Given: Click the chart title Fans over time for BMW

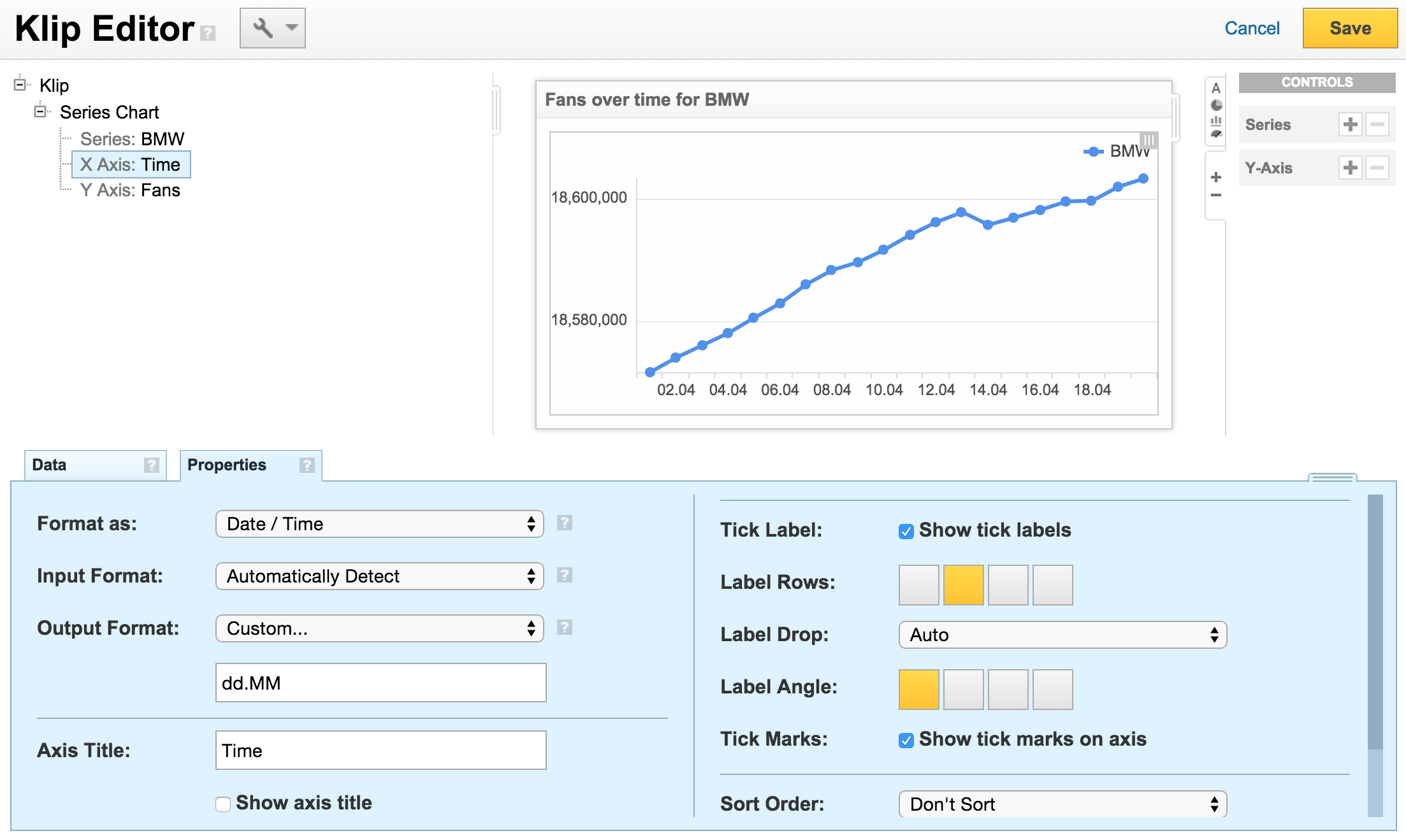Looking at the screenshot, I should (x=647, y=99).
